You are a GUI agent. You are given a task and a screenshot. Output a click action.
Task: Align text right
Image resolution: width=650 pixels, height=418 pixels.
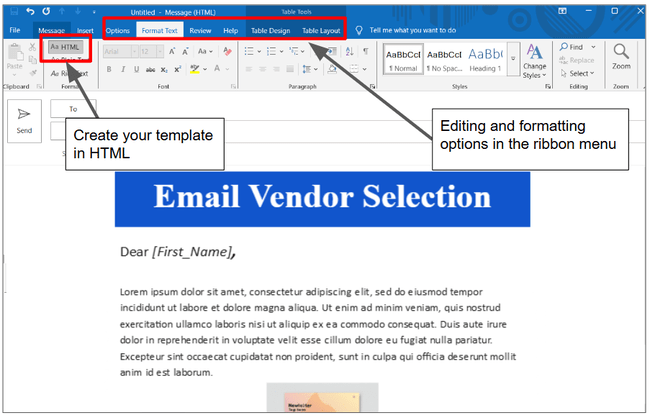(x=276, y=69)
